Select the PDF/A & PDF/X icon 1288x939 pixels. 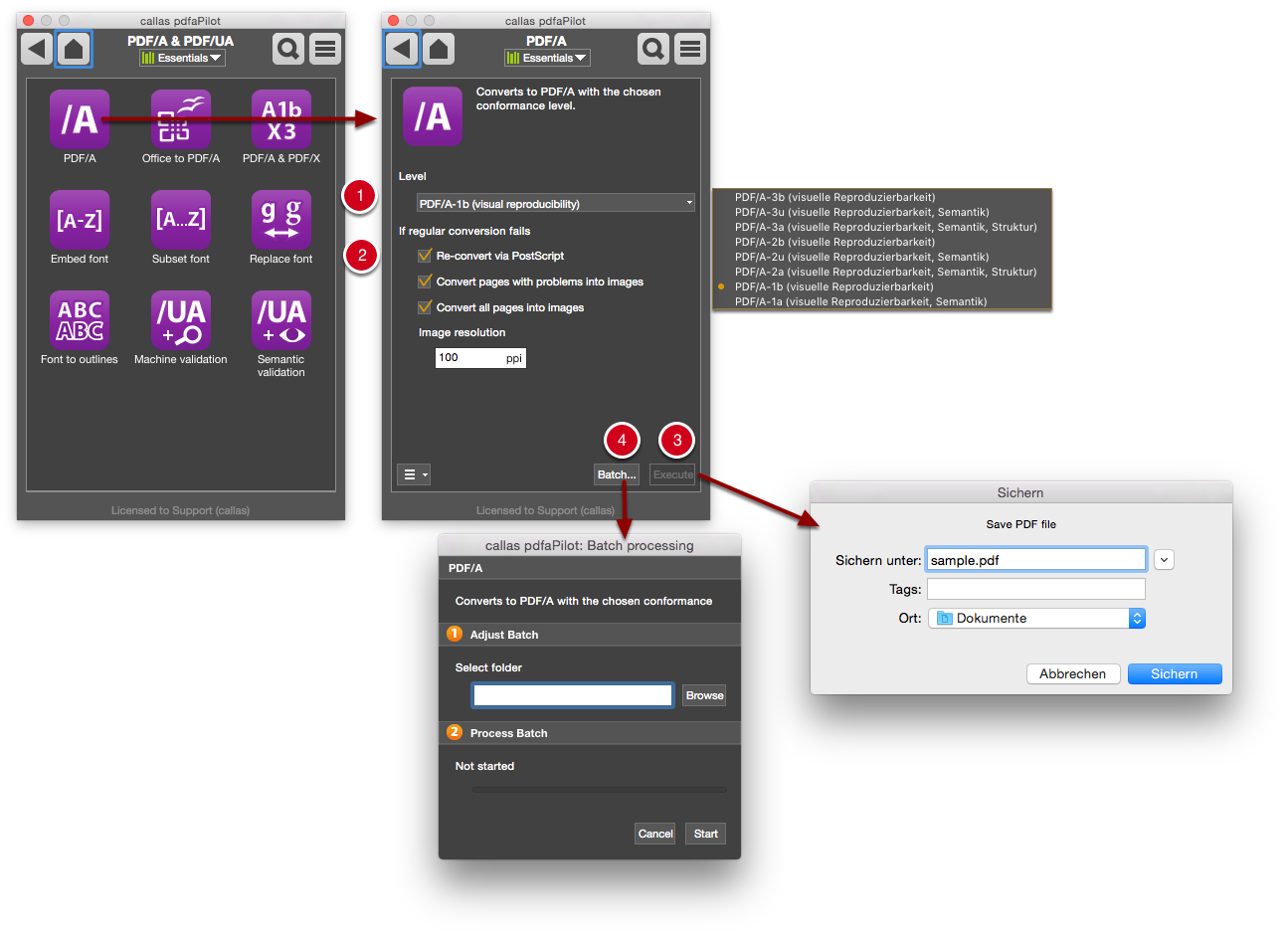click(281, 119)
